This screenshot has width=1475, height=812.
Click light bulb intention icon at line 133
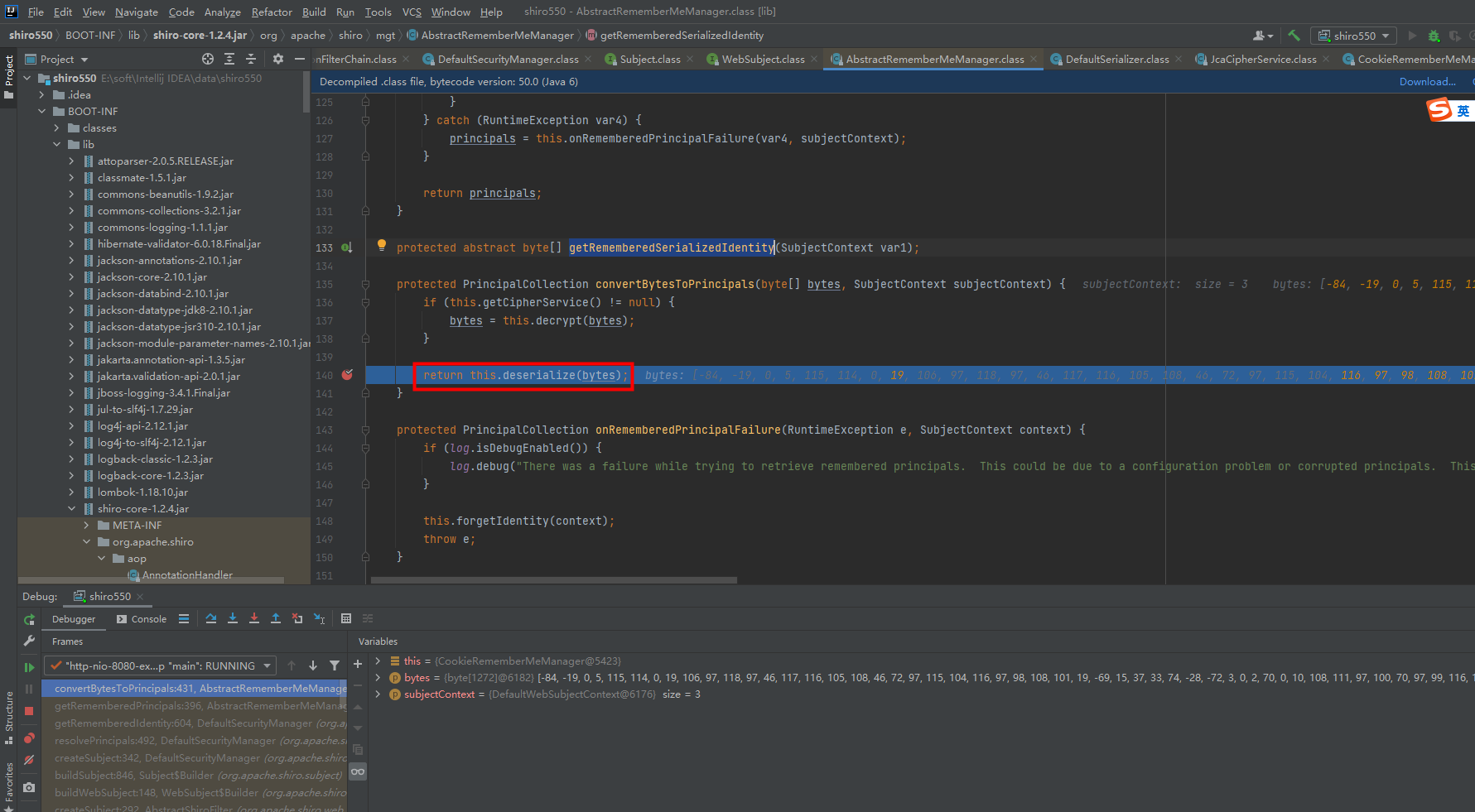click(x=382, y=245)
